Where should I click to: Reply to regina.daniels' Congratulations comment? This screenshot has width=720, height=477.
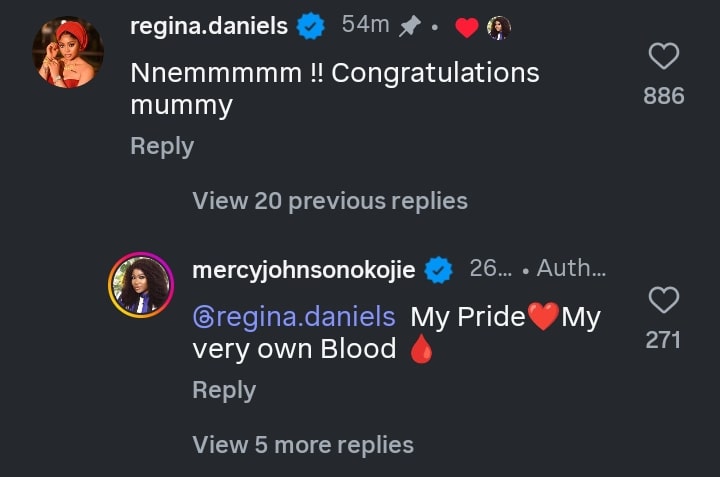[162, 147]
